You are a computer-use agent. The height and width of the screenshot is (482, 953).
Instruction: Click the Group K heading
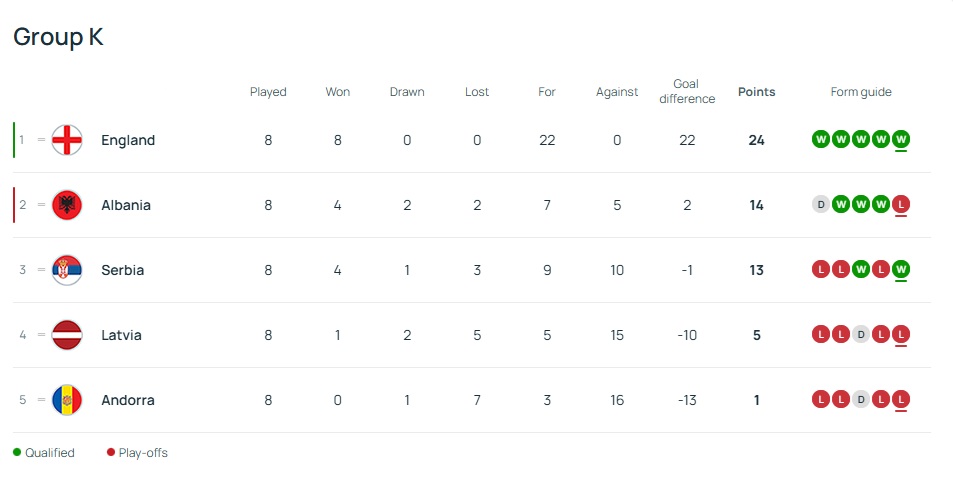point(58,37)
